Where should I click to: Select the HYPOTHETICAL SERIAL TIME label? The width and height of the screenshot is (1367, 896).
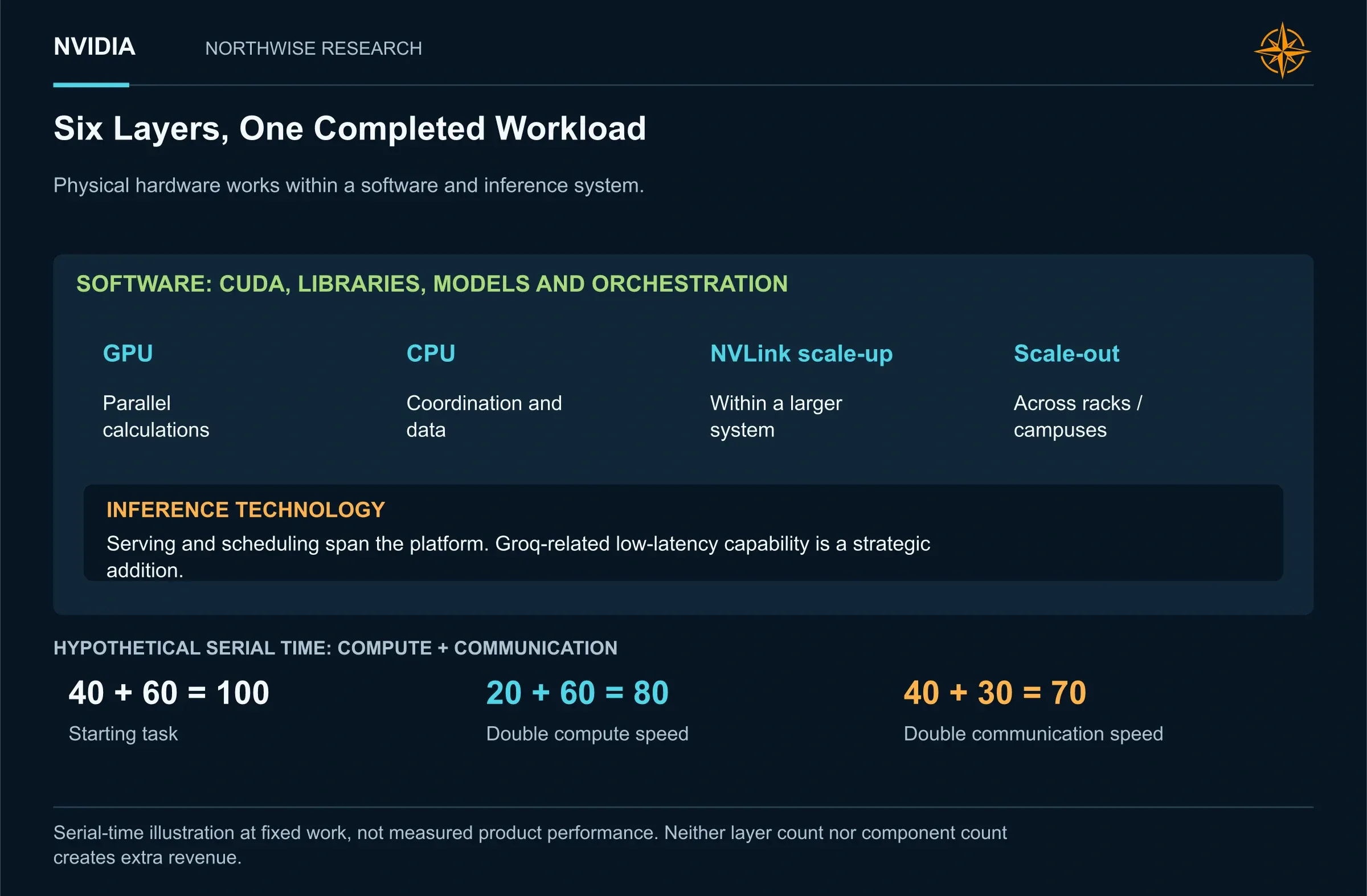pyautogui.click(x=335, y=648)
